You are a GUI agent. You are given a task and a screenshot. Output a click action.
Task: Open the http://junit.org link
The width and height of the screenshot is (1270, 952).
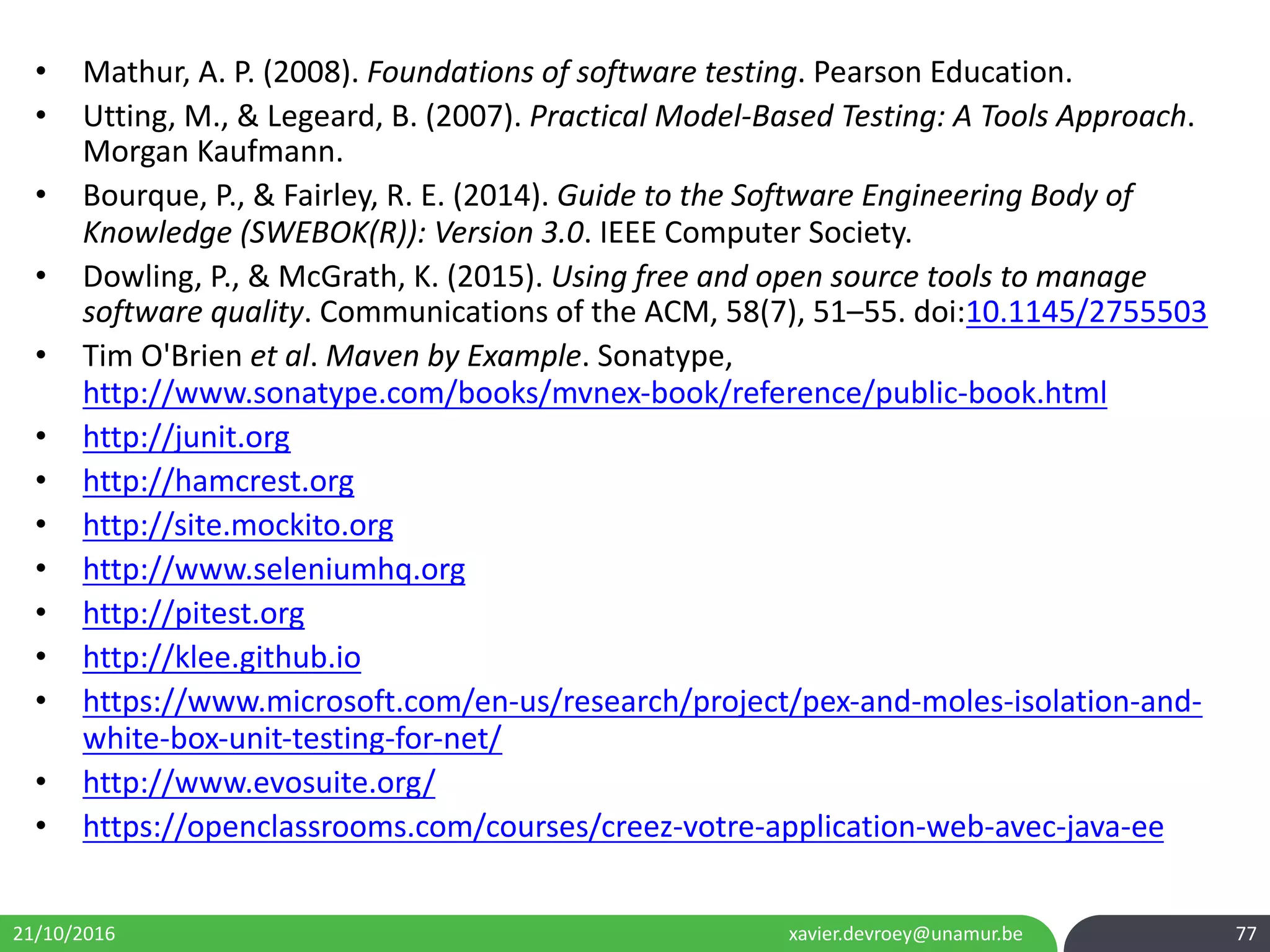[186, 437]
